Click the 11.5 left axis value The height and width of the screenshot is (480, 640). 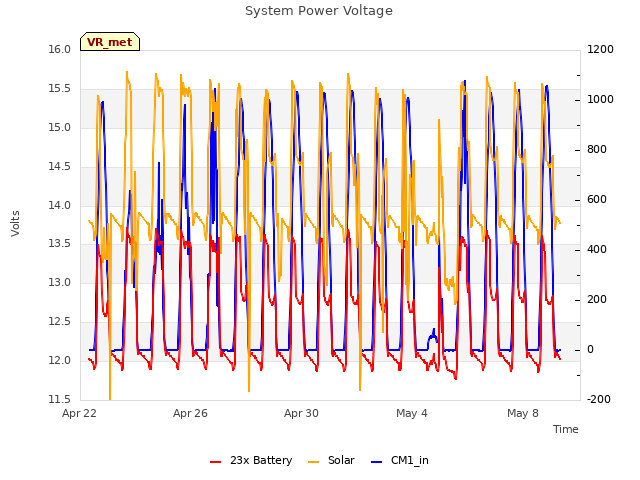pos(60,399)
